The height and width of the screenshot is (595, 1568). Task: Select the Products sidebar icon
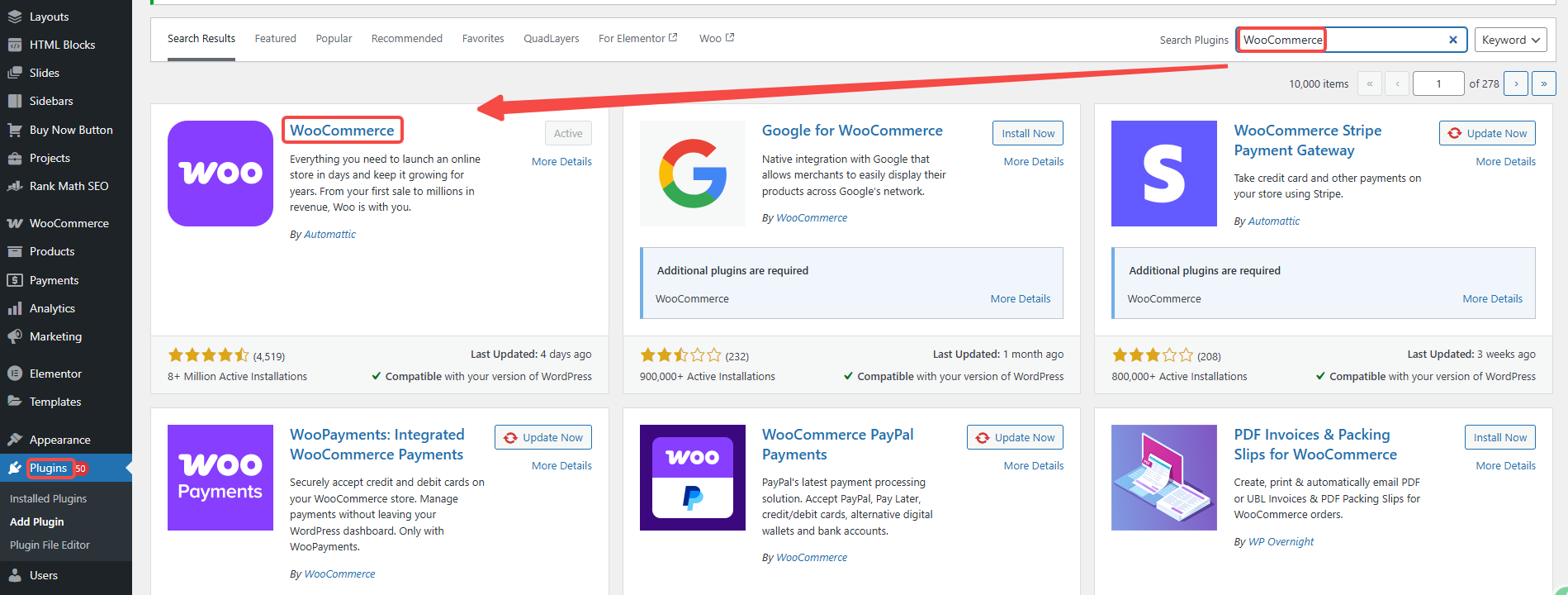coord(15,251)
